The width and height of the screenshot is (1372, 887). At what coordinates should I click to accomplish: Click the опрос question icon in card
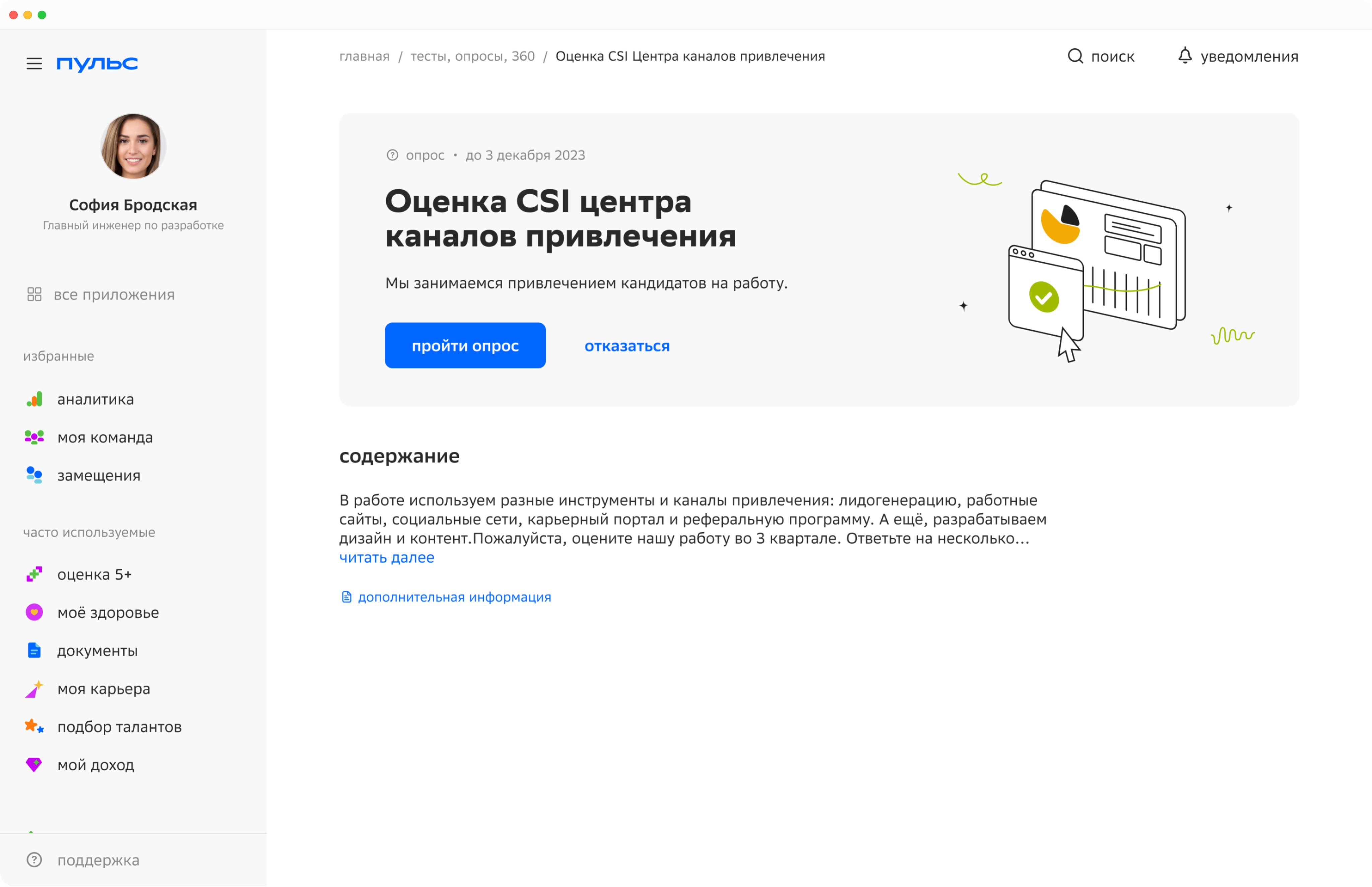(x=392, y=155)
